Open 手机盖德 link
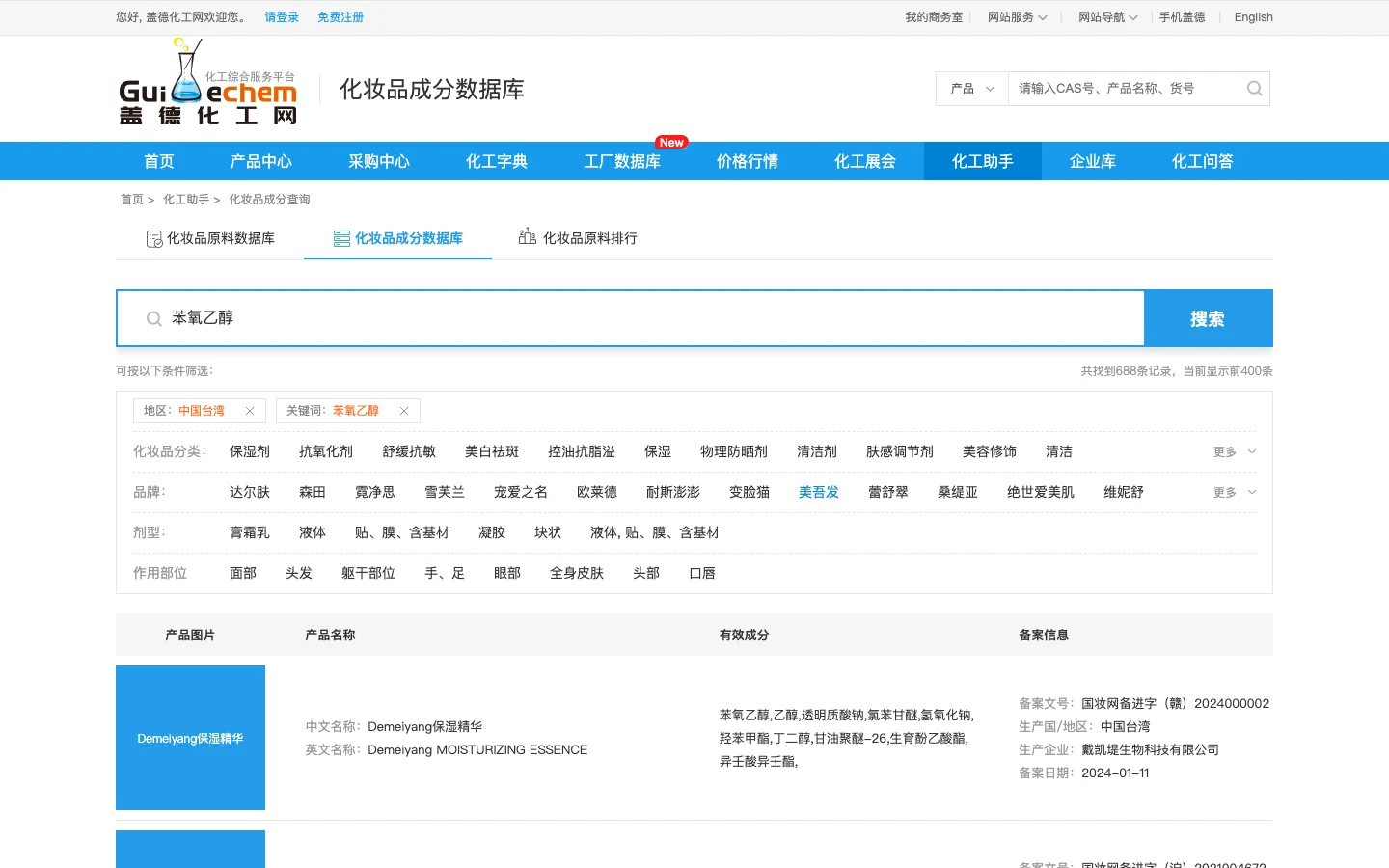 (1182, 17)
